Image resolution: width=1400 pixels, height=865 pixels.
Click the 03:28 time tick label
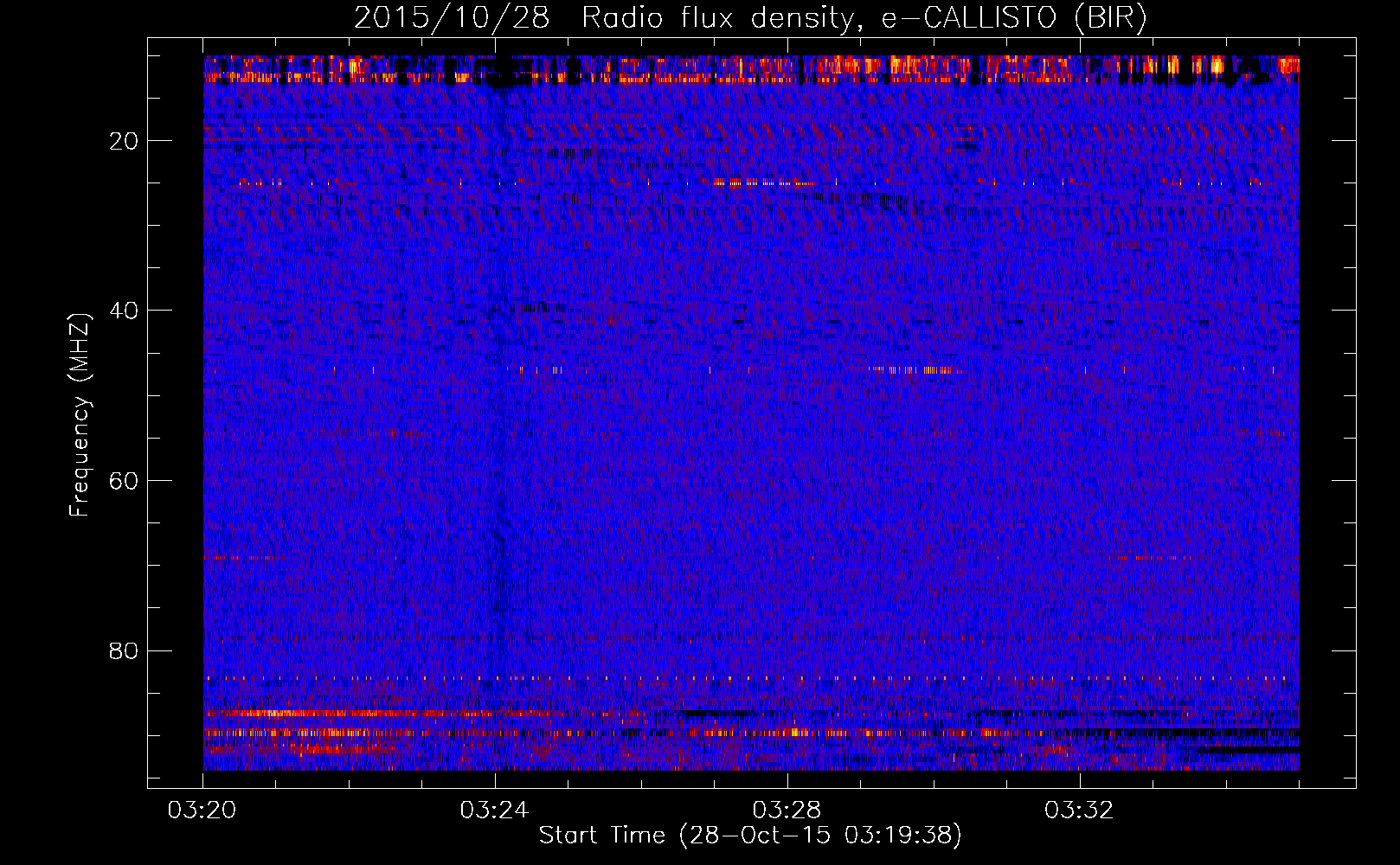coord(787,811)
